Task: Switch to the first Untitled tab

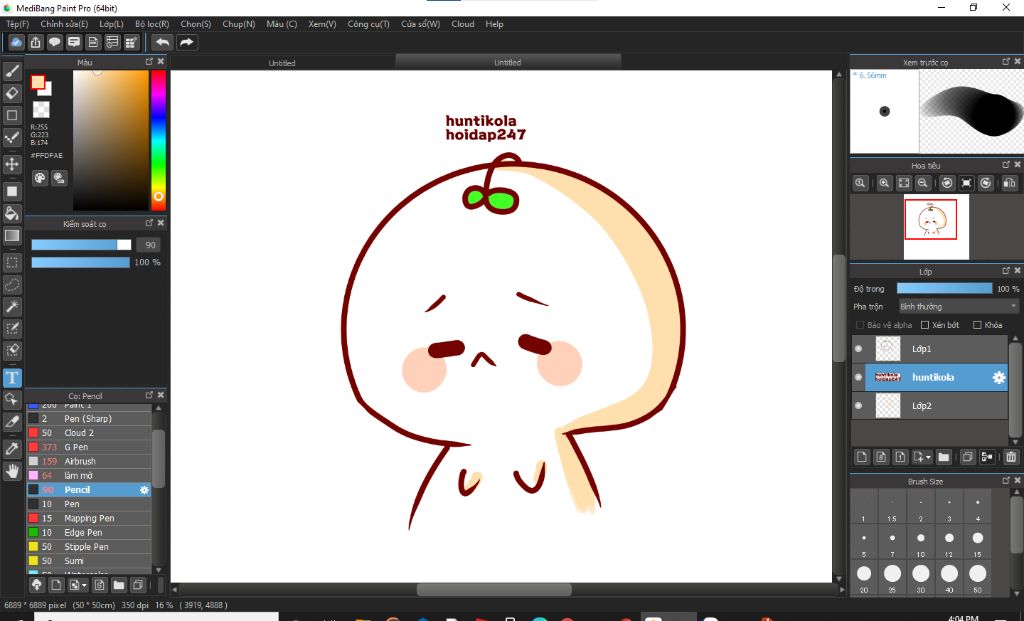Action: coord(282,63)
